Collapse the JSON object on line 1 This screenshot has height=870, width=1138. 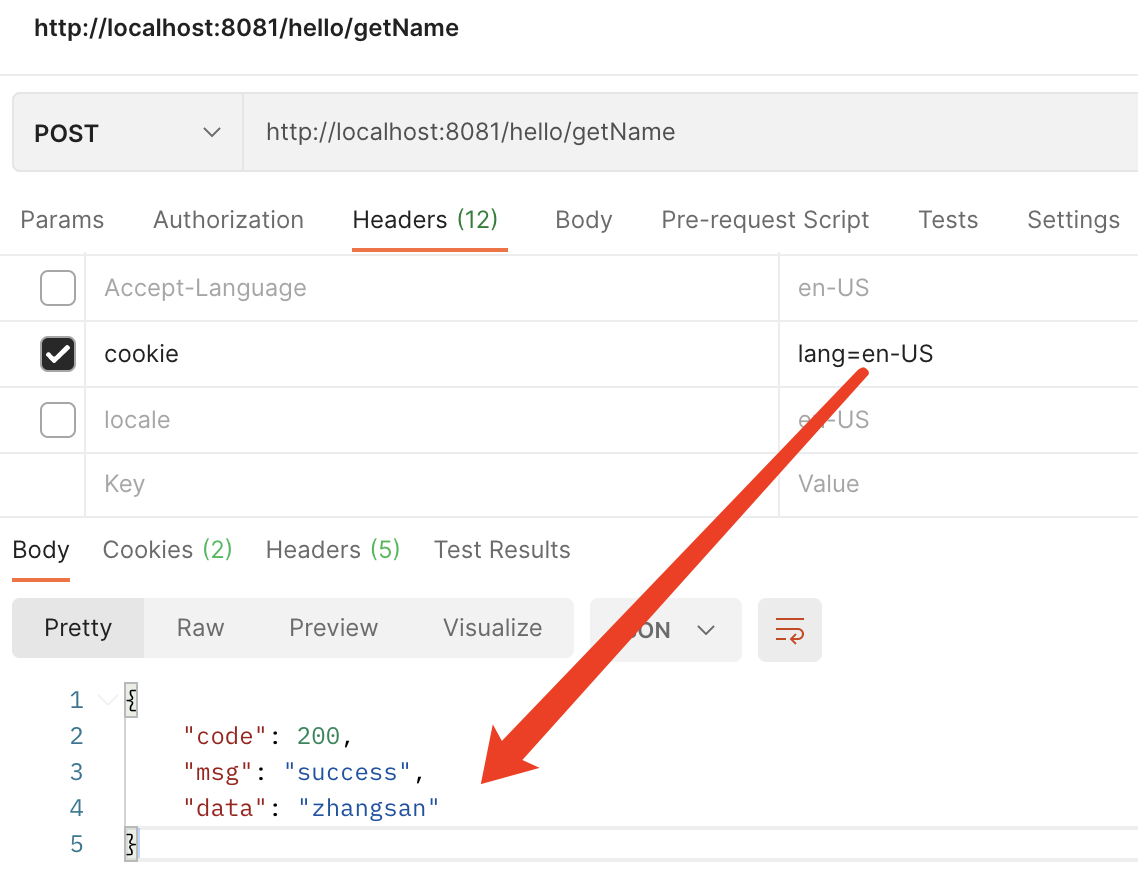tap(106, 699)
